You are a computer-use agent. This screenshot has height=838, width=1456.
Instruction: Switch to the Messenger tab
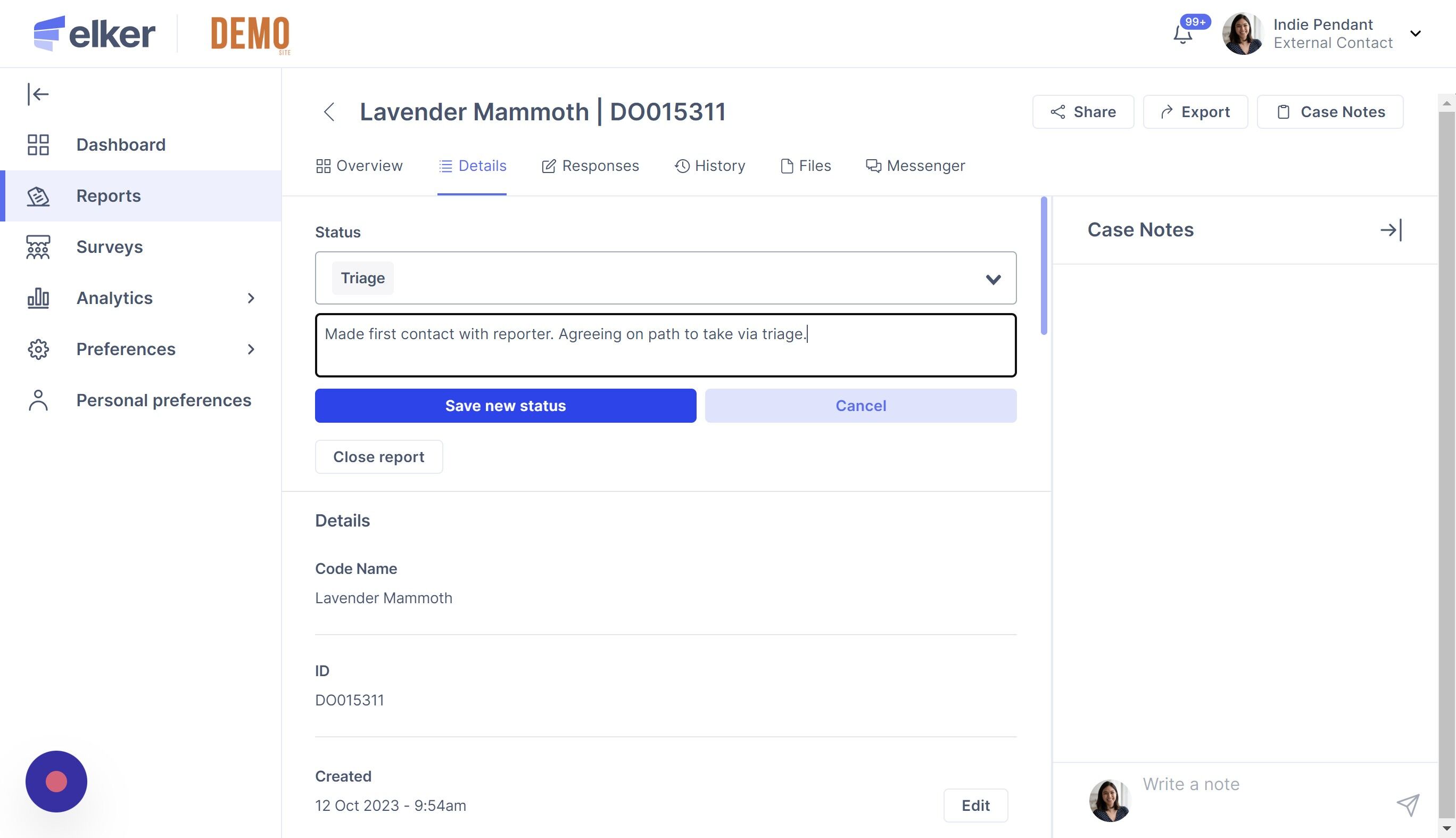(915, 166)
